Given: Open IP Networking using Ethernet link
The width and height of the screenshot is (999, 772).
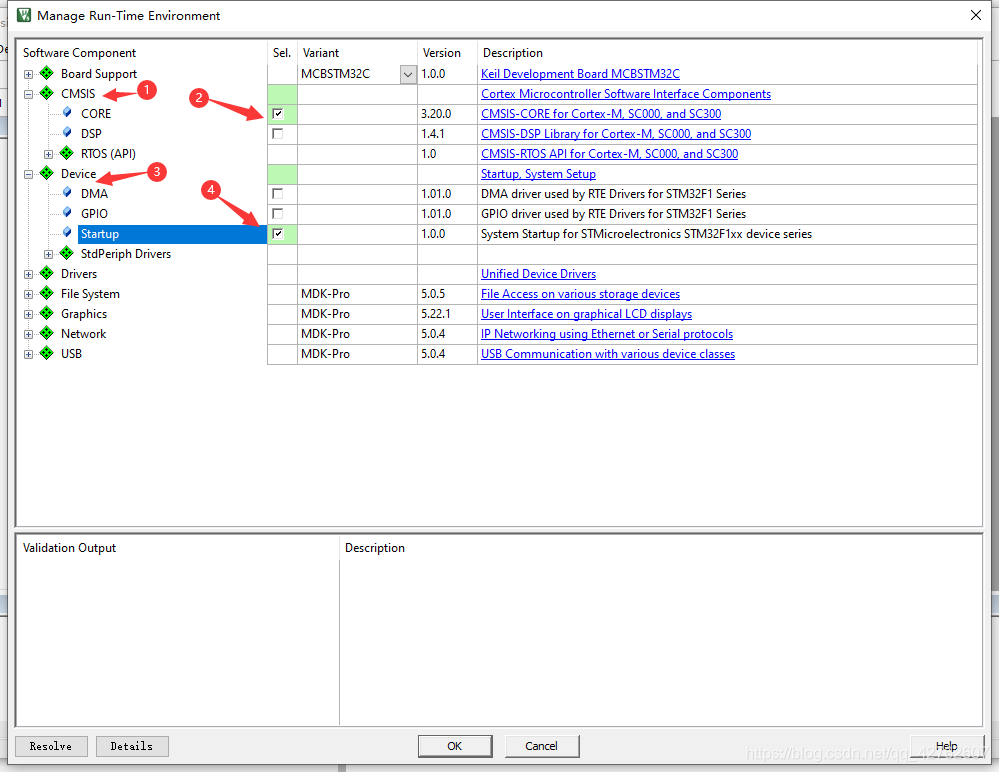Looking at the screenshot, I should tap(607, 334).
